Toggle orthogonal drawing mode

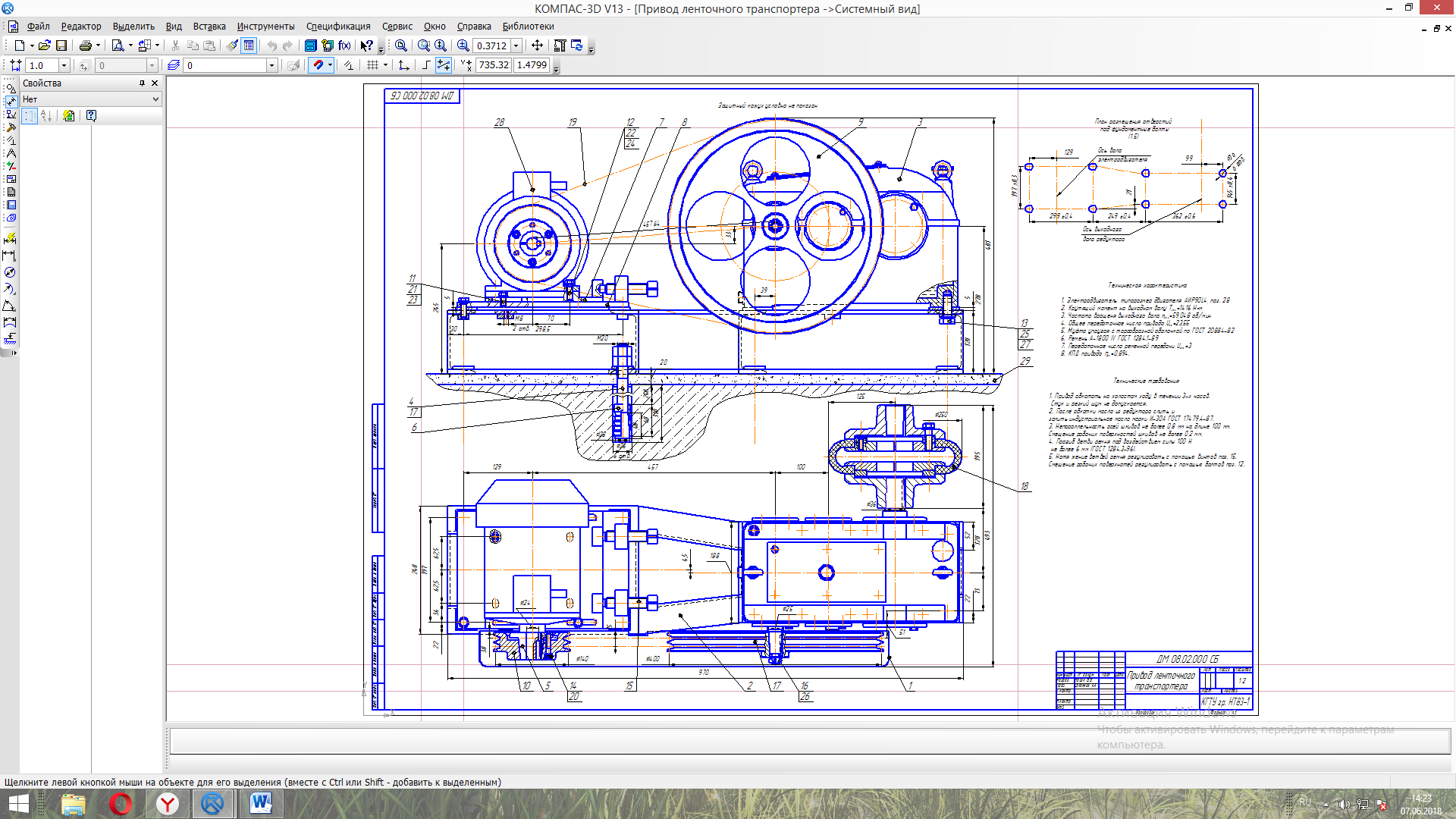[x=426, y=65]
